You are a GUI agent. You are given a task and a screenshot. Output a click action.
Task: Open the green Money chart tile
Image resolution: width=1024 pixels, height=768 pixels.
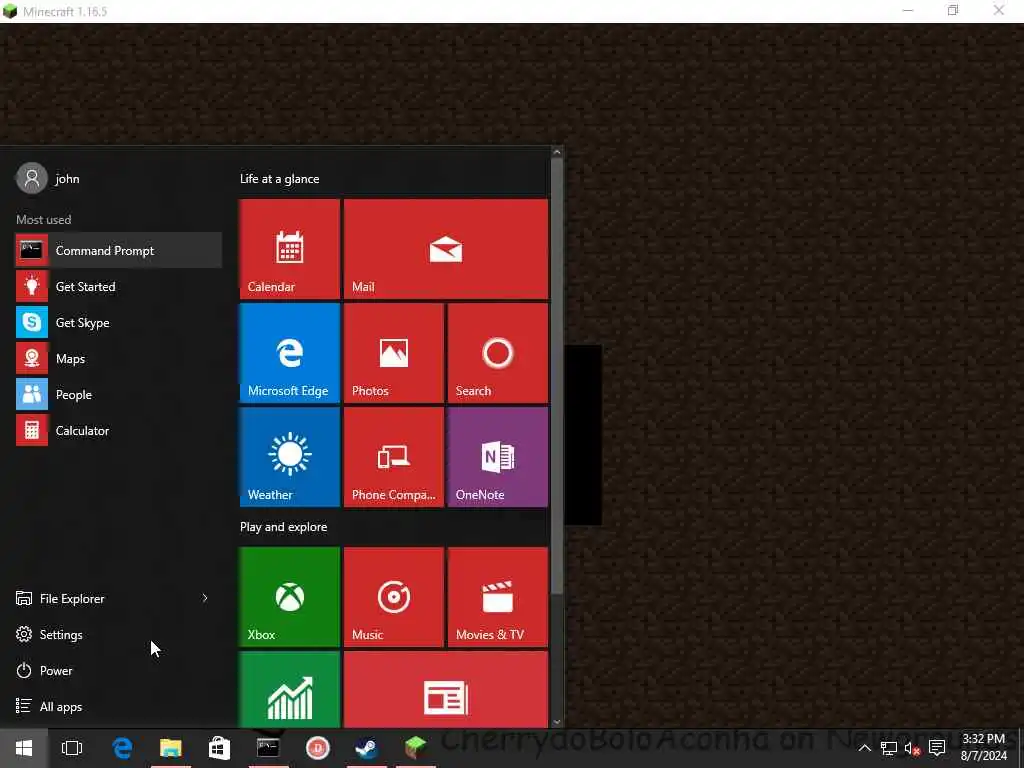[289, 689]
